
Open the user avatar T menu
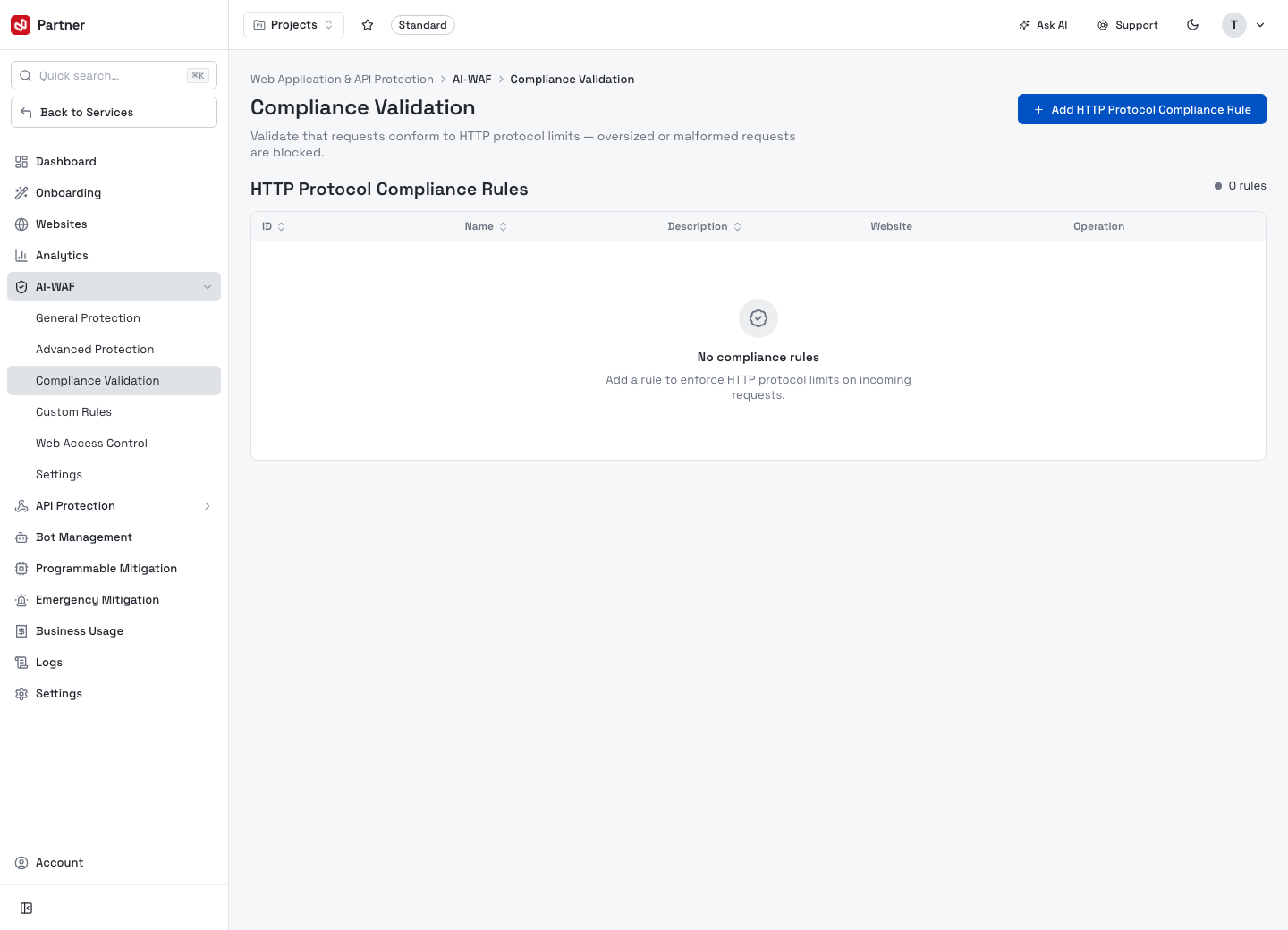pos(1234,25)
